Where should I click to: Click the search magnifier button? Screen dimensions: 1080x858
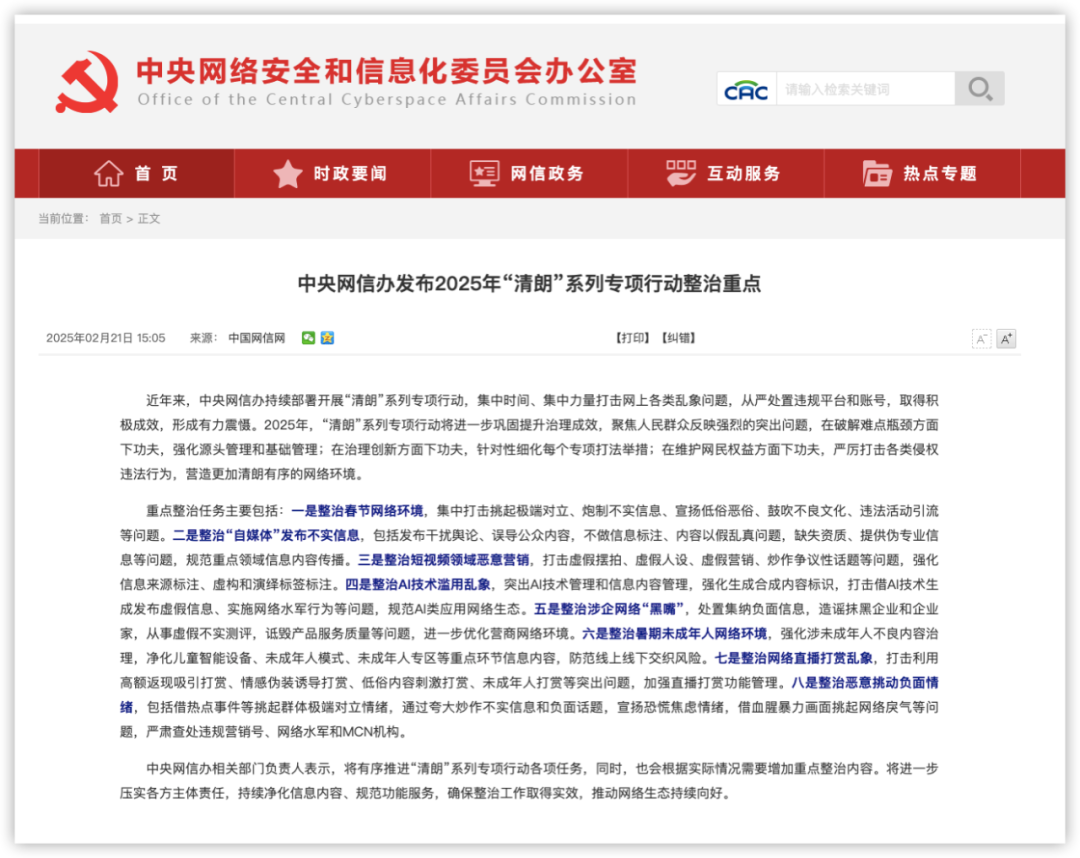(979, 89)
